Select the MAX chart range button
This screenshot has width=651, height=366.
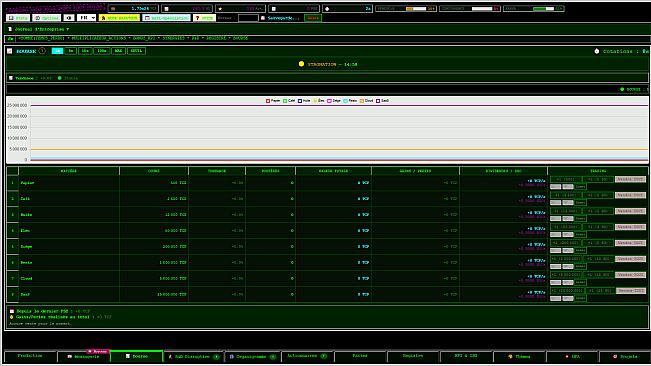118,51
